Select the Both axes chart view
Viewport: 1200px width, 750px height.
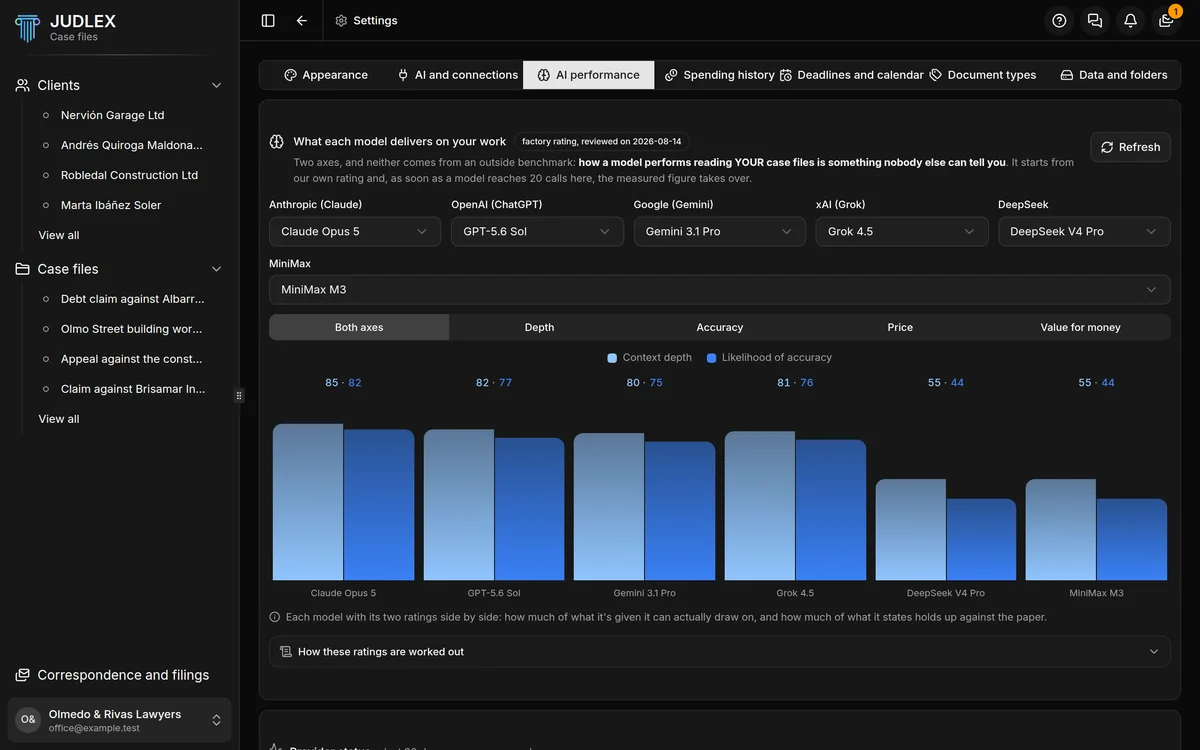[359, 327]
